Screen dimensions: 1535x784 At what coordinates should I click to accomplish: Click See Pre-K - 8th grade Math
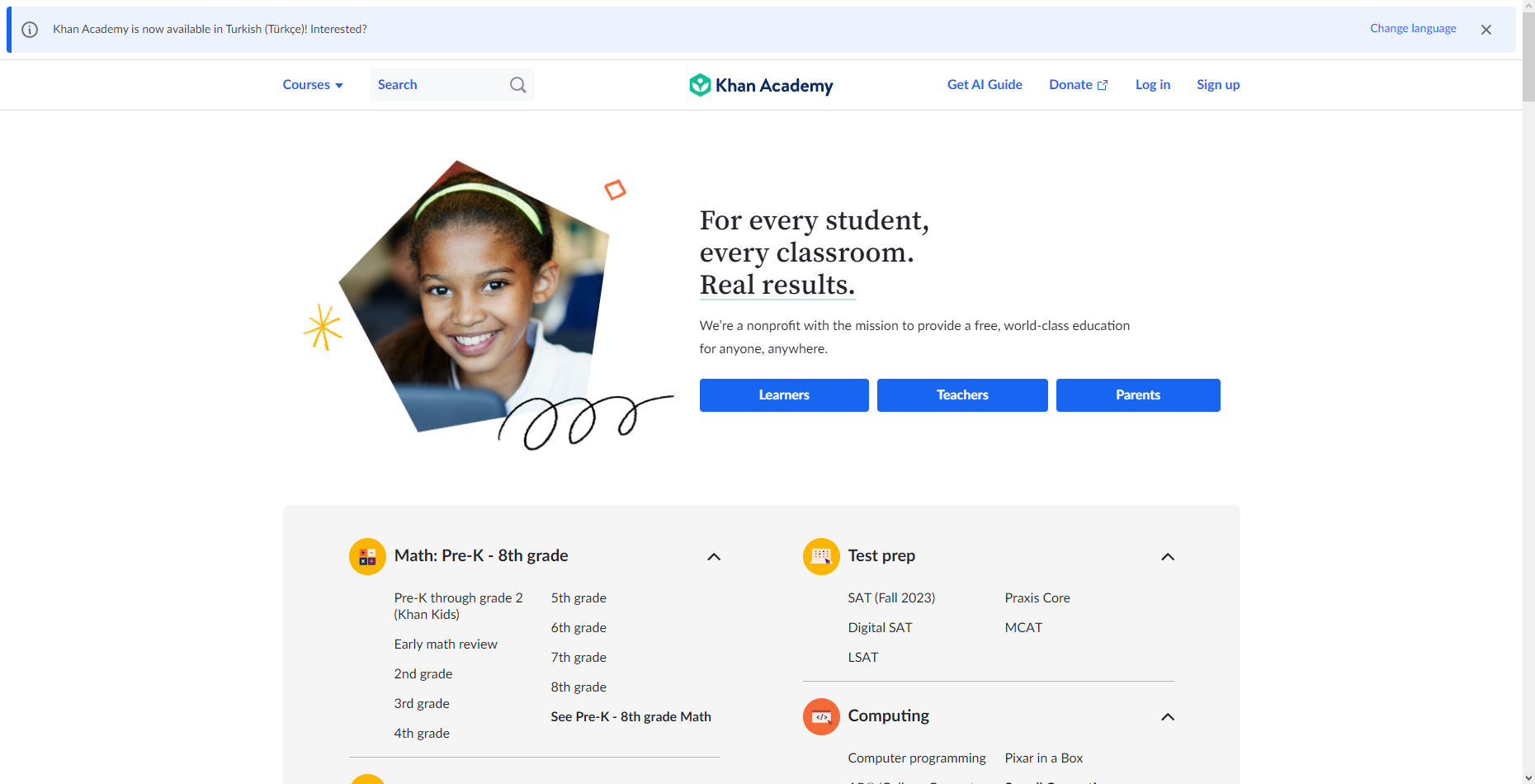point(631,716)
